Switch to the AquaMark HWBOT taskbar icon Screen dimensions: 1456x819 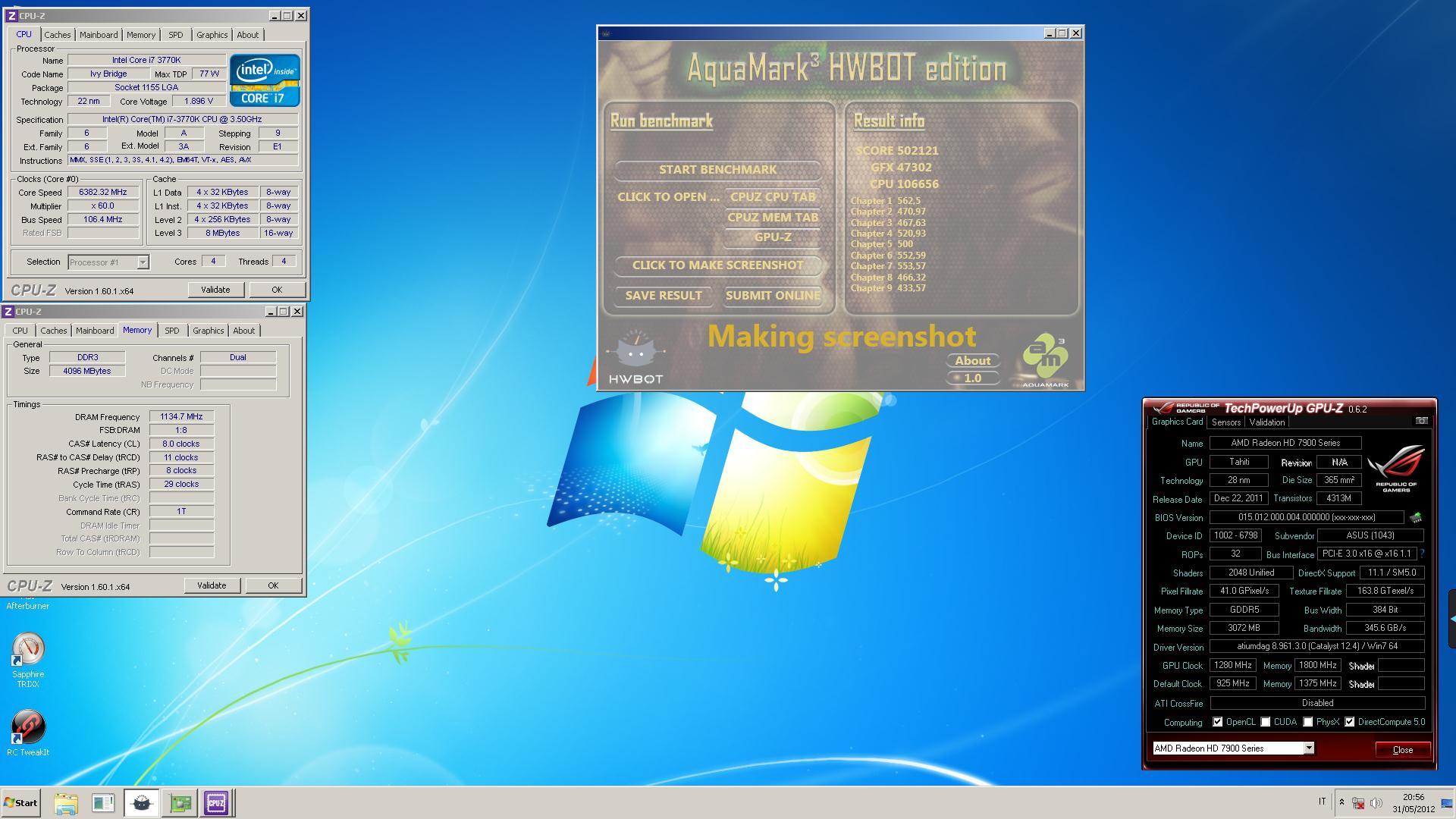[141, 802]
